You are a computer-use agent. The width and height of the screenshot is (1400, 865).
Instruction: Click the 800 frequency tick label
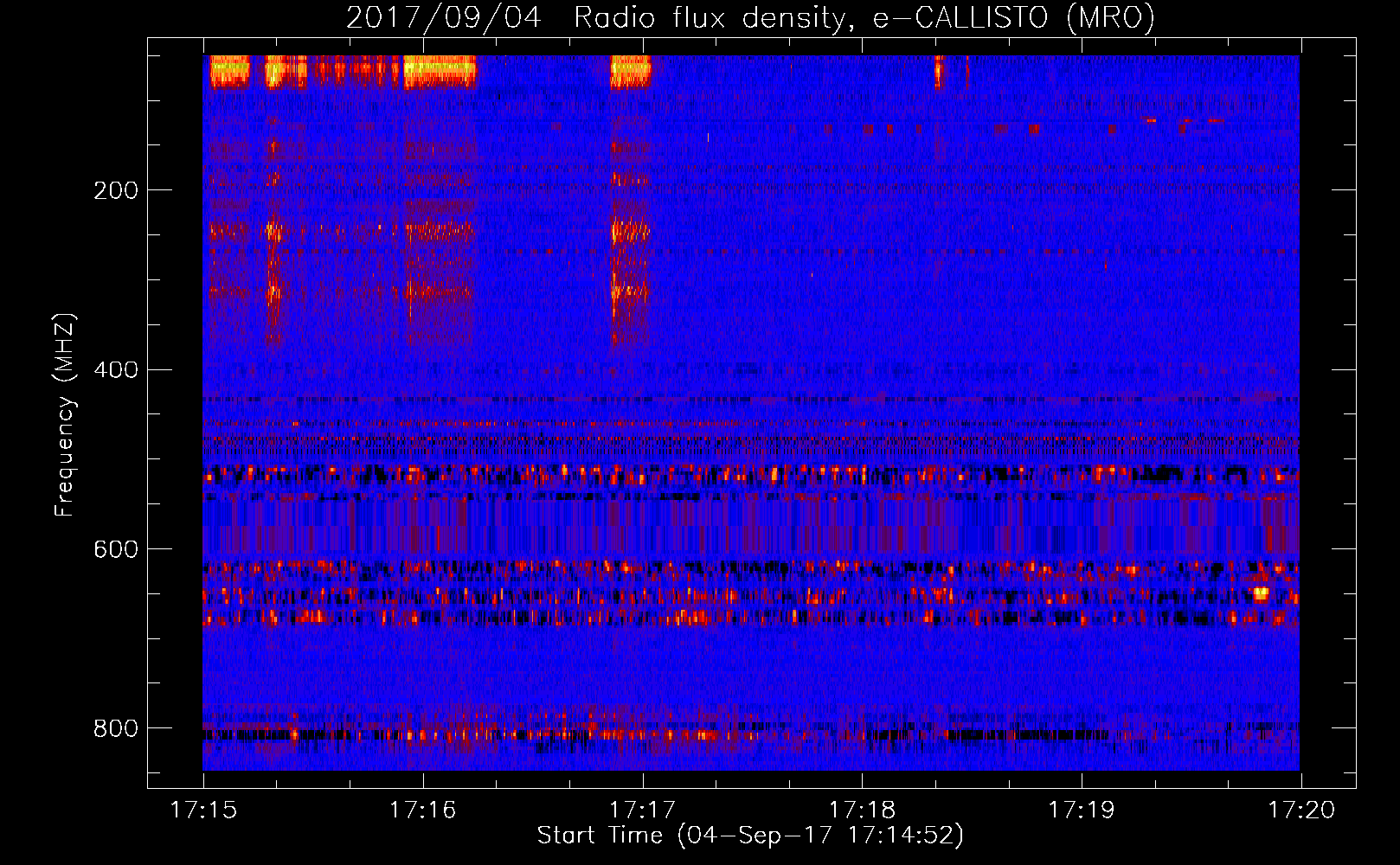[x=116, y=728]
